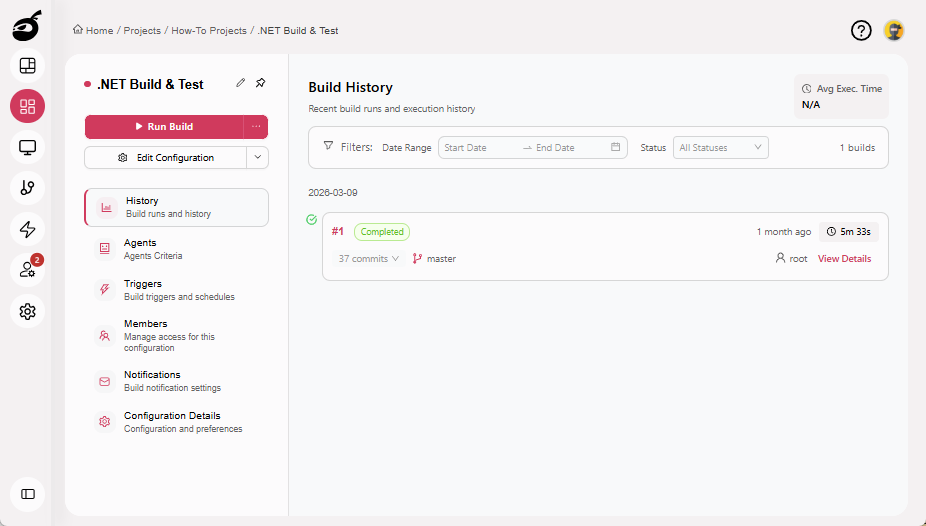The width and height of the screenshot is (926, 526).
Task: Click the master branch name
Action: 441,259
